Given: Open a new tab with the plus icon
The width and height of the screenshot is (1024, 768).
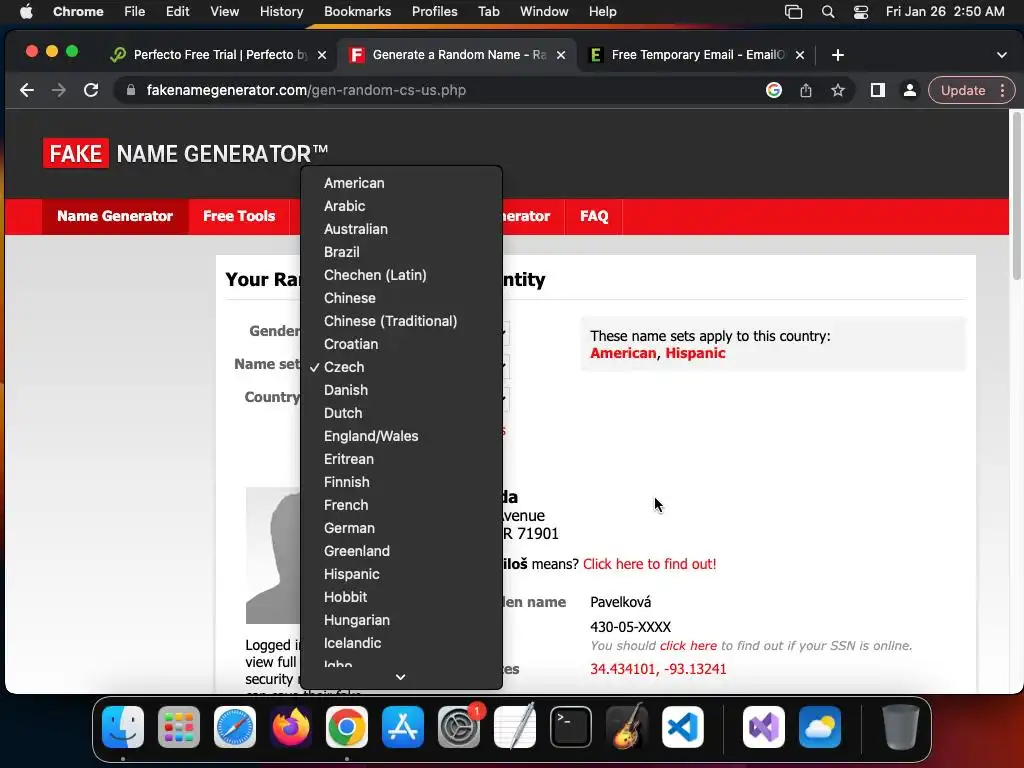Looking at the screenshot, I should (838, 55).
